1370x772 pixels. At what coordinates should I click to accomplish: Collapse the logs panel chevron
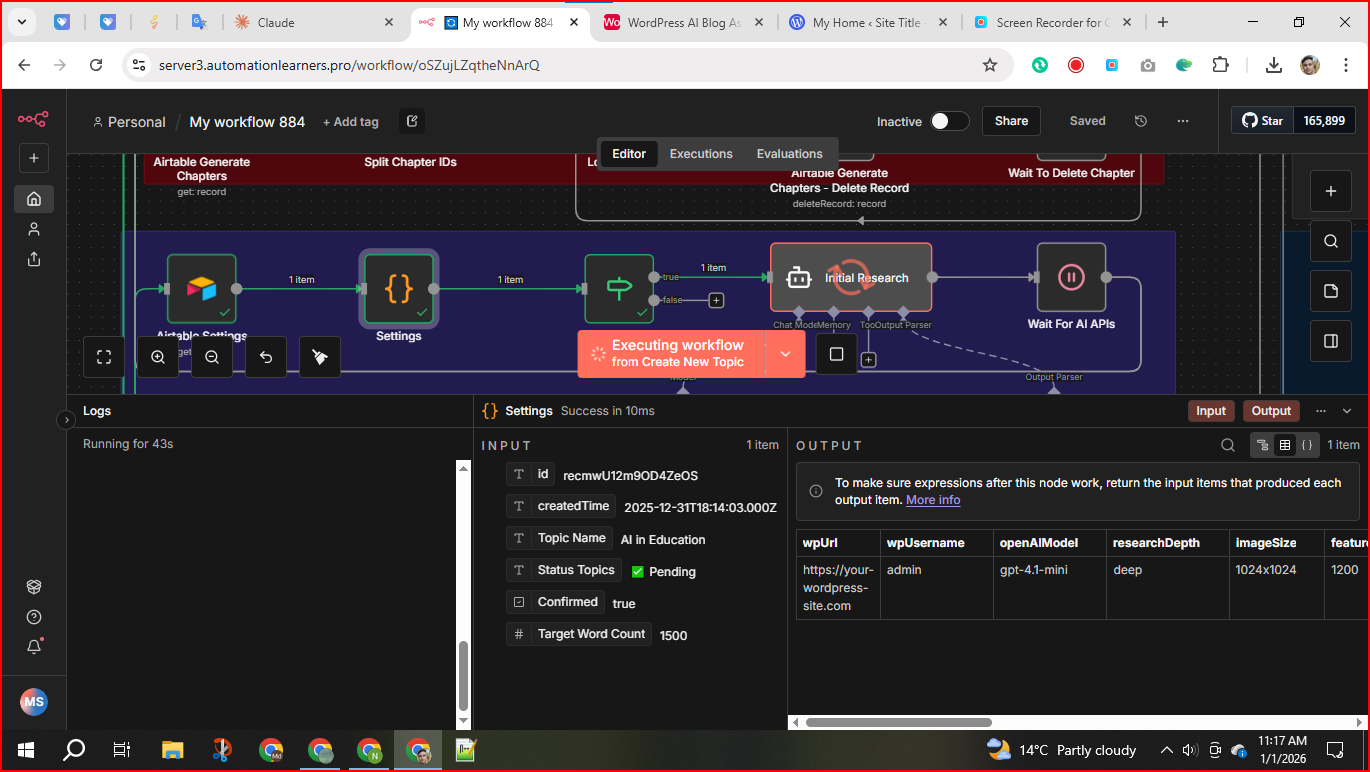[1347, 411]
